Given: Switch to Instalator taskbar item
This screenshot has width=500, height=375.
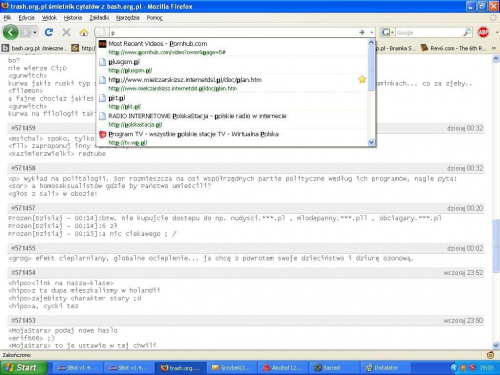Looking at the screenshot, I should (387, 368).
